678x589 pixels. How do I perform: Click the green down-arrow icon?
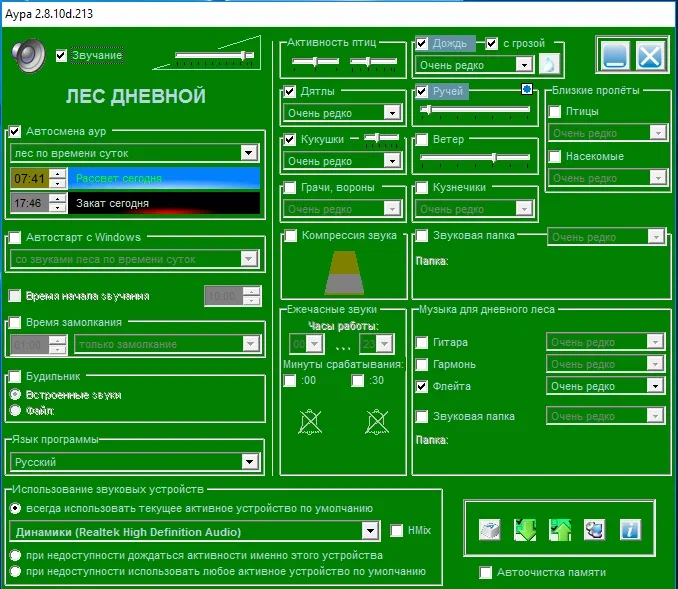pyautogui.click(x=525, y=530)
